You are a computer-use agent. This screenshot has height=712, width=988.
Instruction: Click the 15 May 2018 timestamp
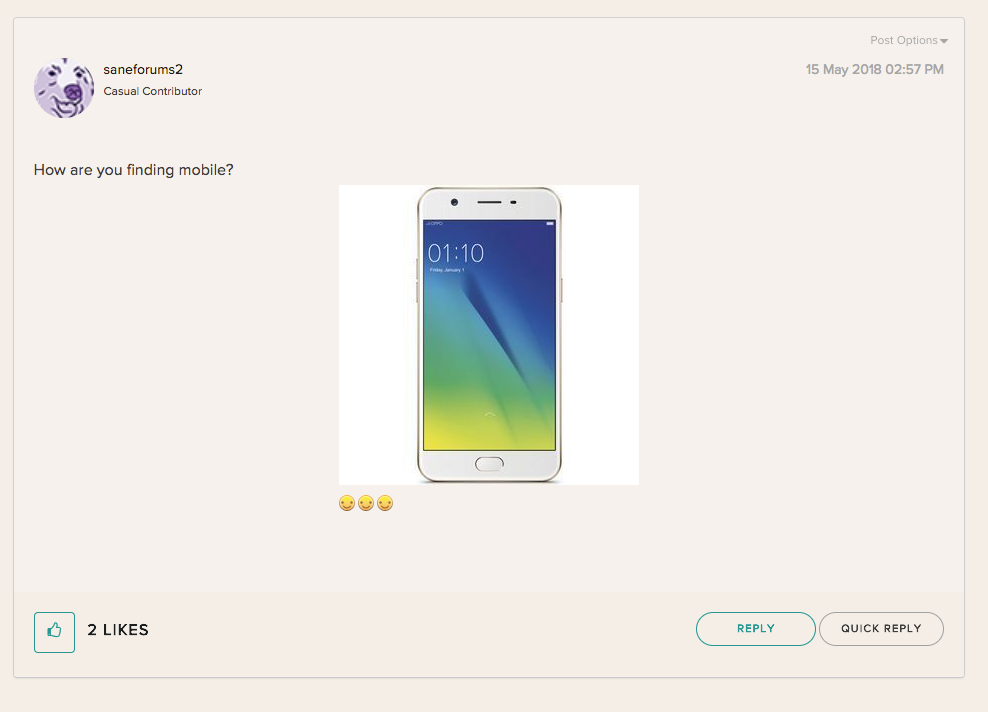click(x=875, y=69)
